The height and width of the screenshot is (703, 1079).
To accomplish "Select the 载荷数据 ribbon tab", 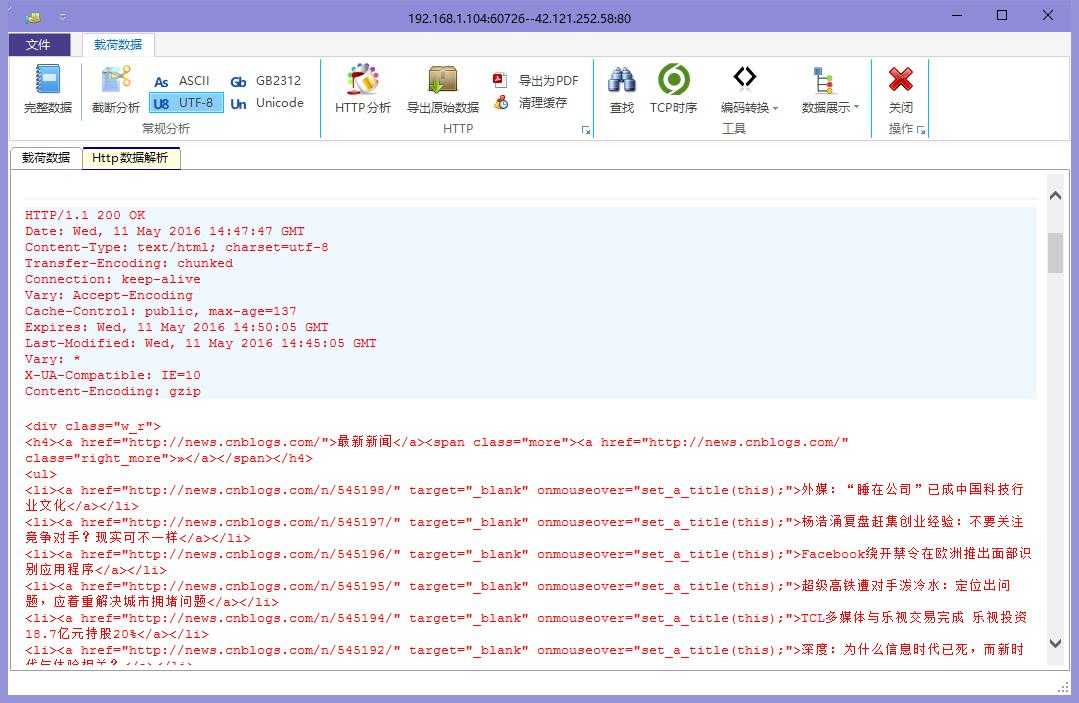I will (118, 45).
